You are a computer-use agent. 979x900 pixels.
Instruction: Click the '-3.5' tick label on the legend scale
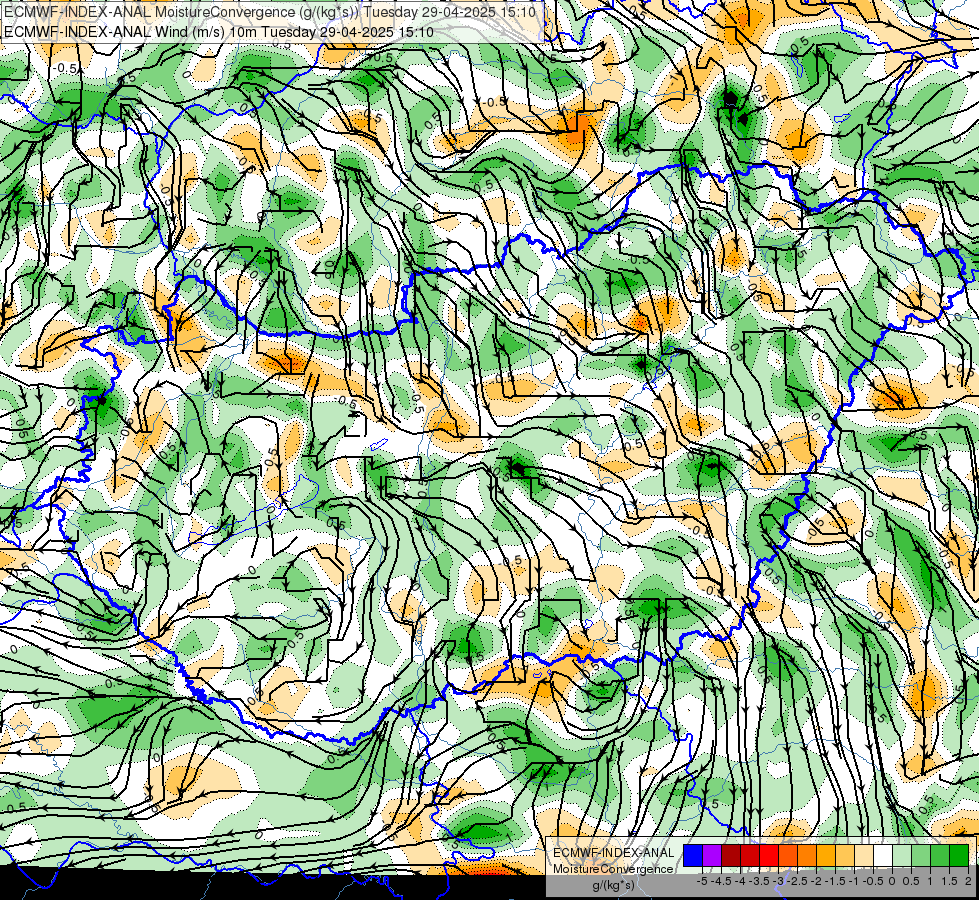click(759, 881)
